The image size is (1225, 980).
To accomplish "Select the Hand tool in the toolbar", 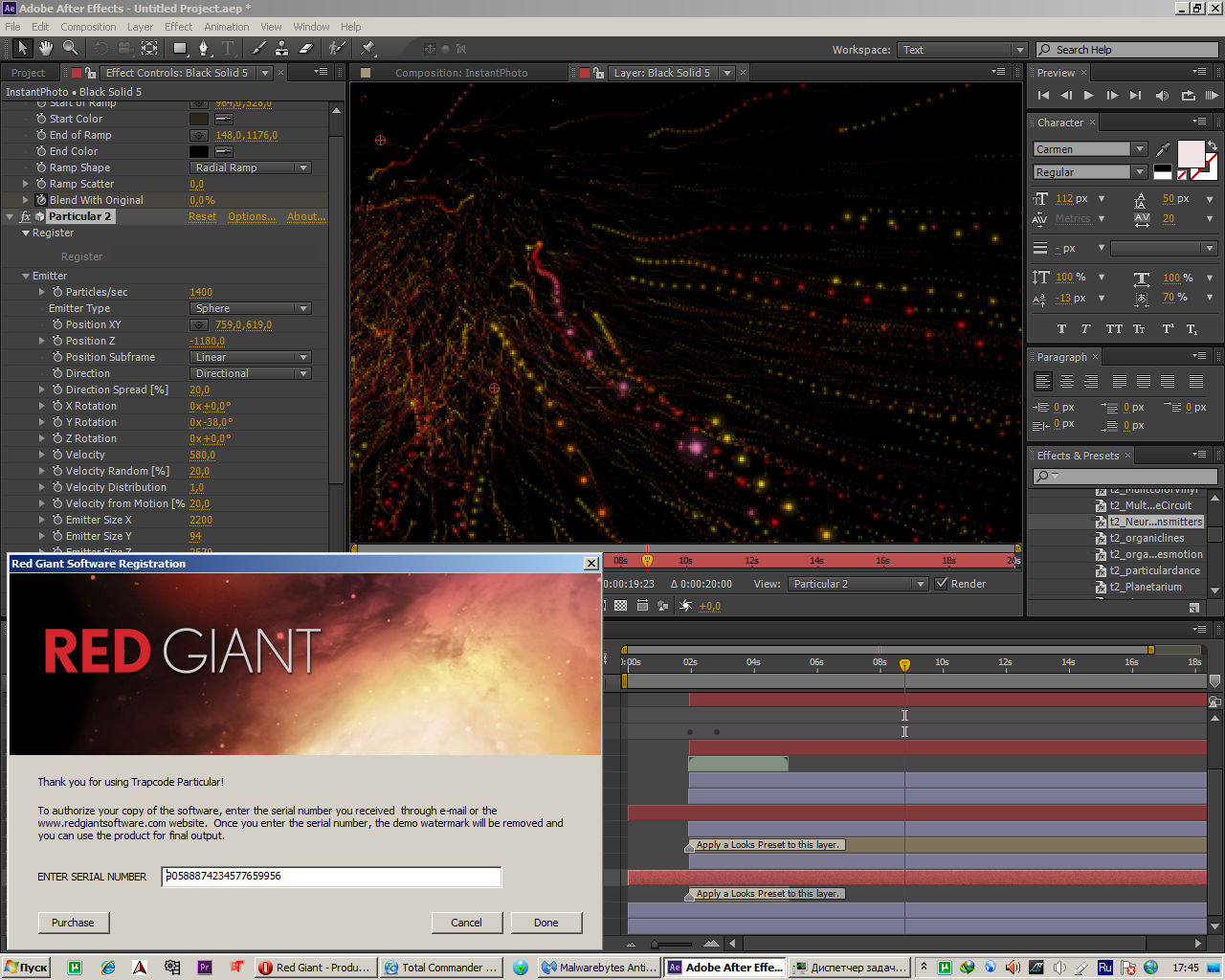I will point(46,48).
